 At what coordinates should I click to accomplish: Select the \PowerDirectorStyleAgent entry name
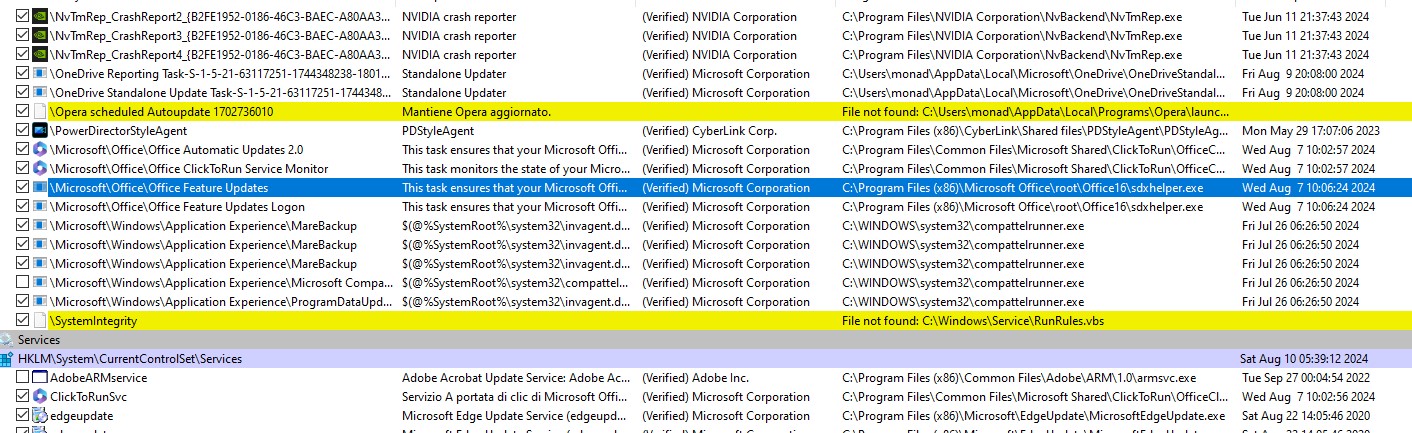118,131
